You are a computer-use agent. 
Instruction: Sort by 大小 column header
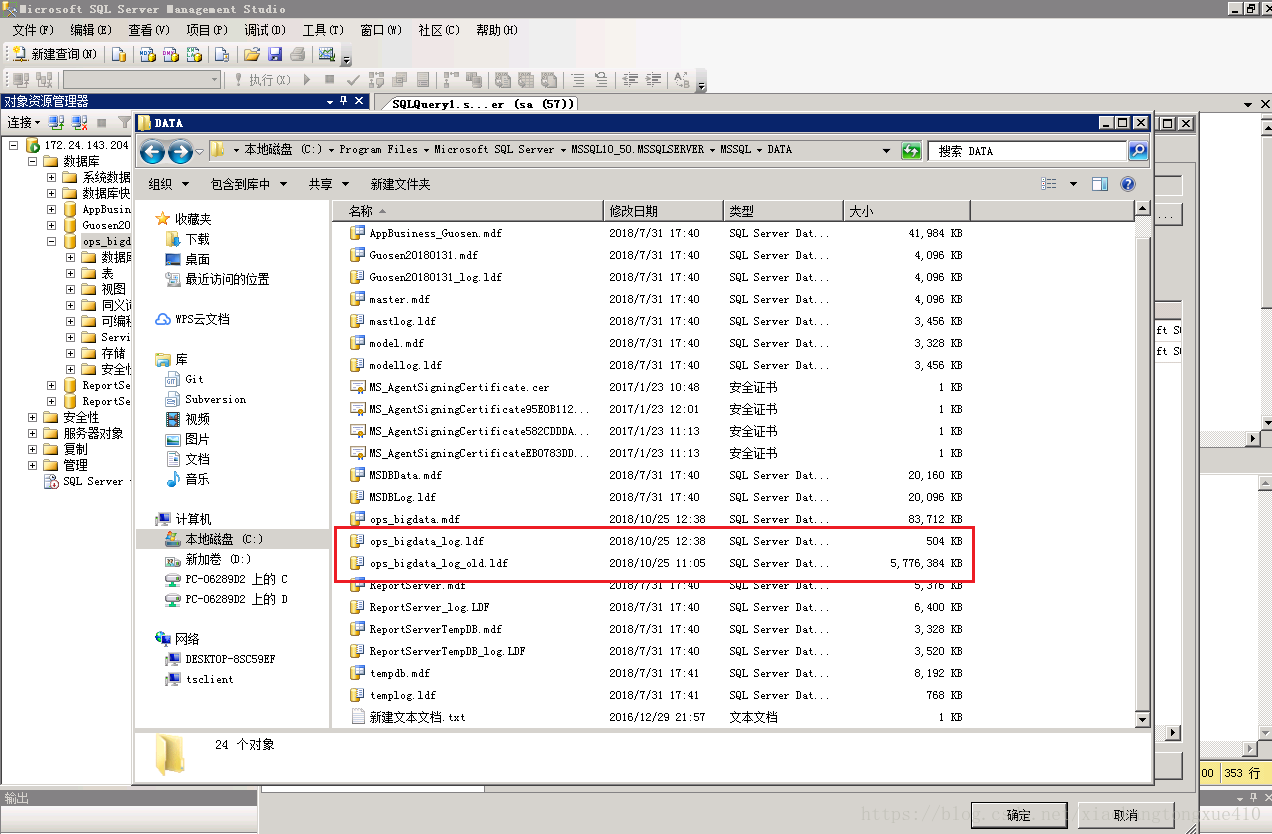906,211
